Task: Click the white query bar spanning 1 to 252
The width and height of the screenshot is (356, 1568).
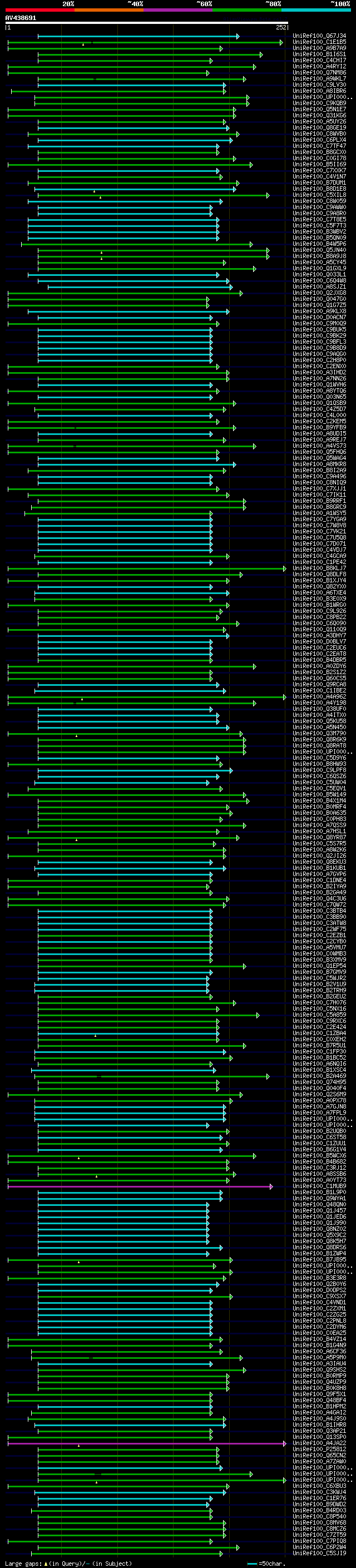Action: coord(147,23)
